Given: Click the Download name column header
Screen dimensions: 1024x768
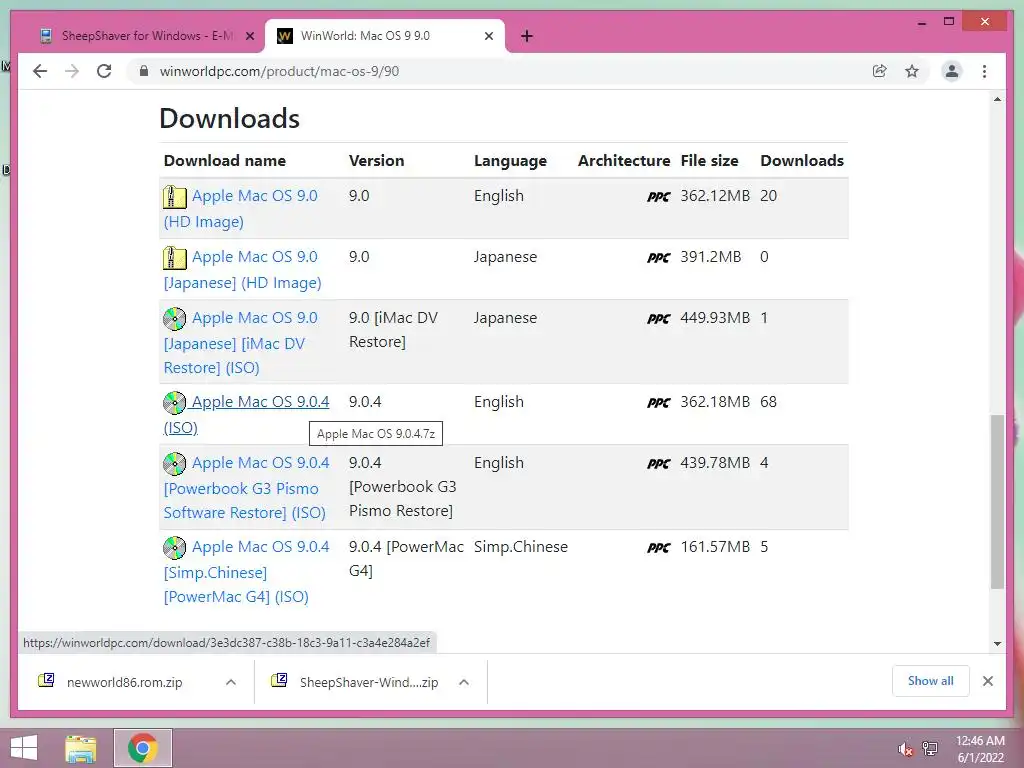Looking at the screenshot, I should [x=225, y=161].
